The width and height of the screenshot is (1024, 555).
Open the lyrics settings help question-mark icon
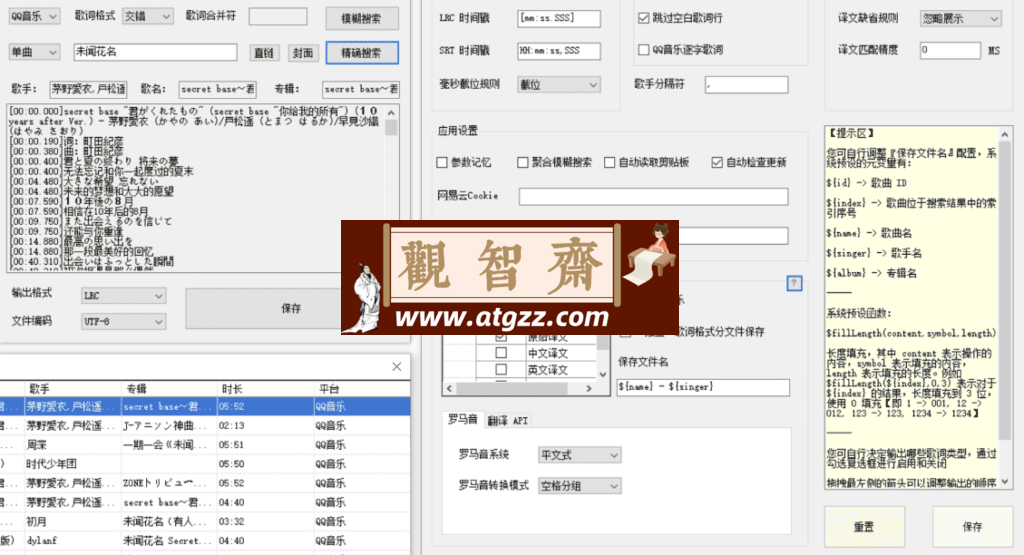794,283
